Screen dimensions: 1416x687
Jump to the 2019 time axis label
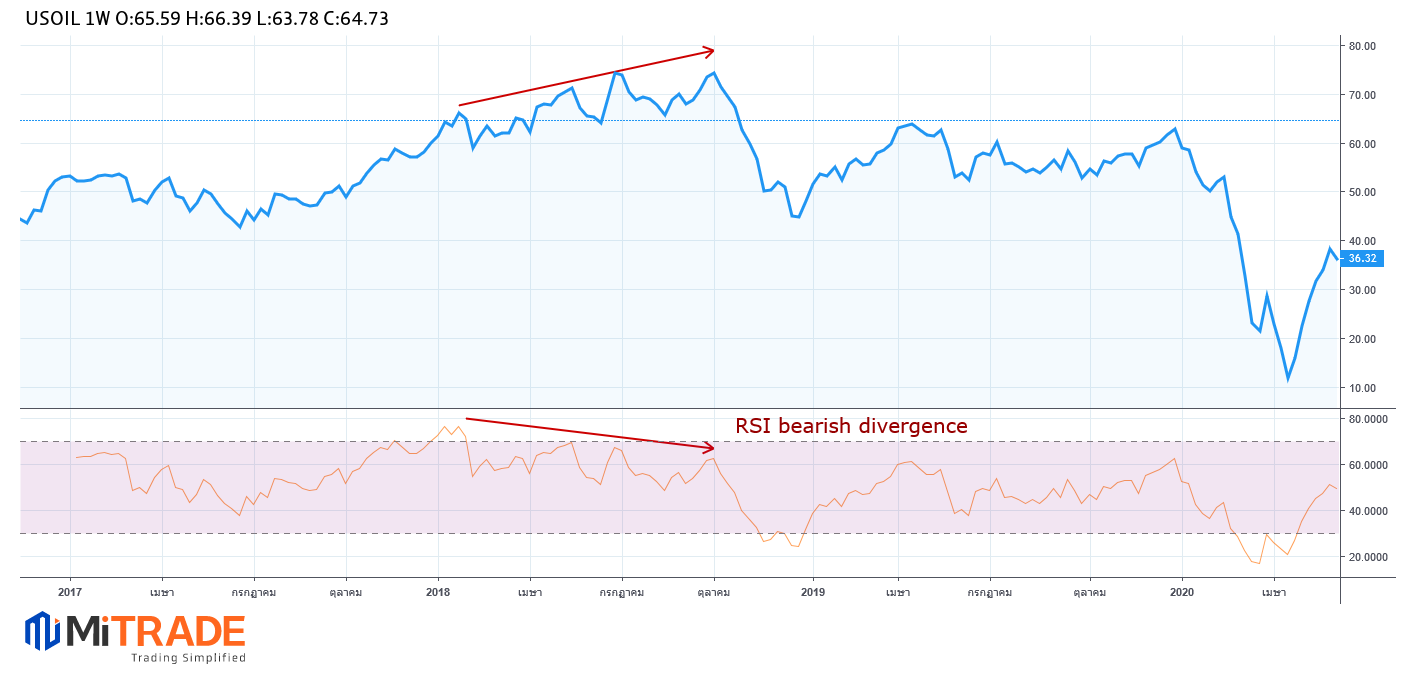point(813,593)
